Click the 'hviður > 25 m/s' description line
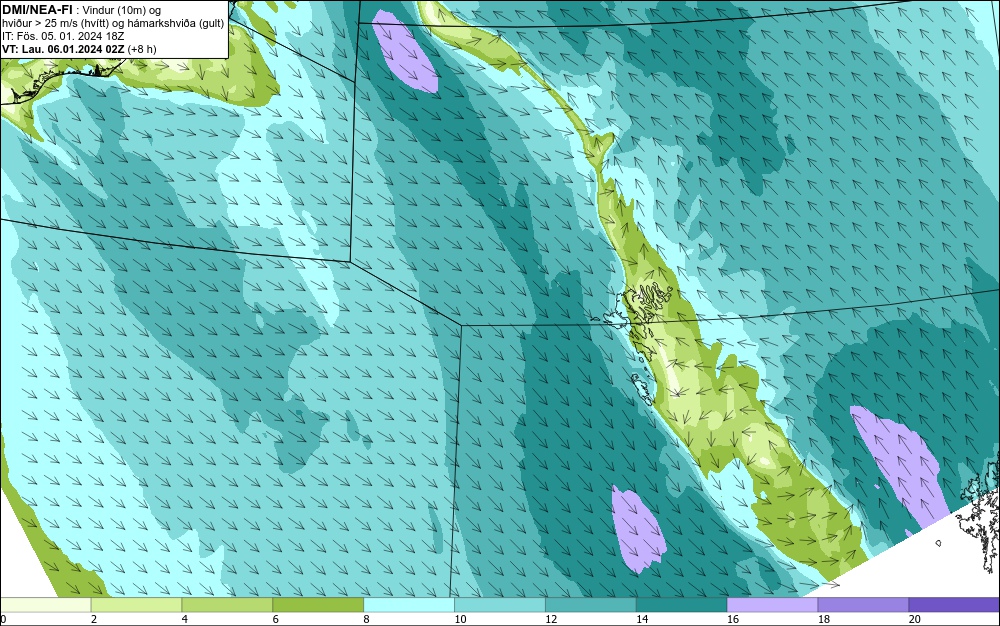This screenshot has width=1000, height=626. point(113,23)
